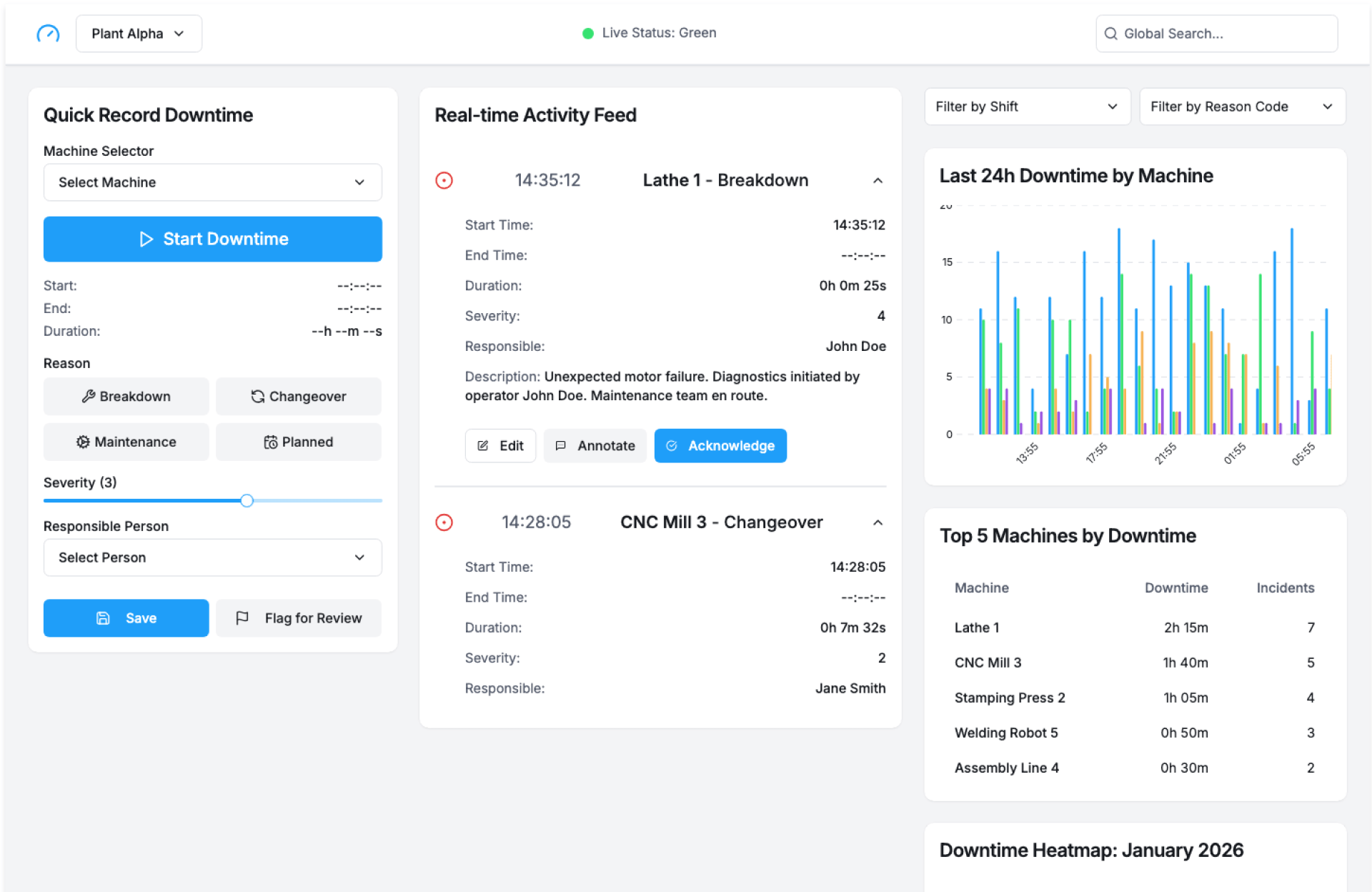The width and height of the screenshot is (1372, 892).
Task: Acknowledge the Lathe 1 breakdown
Action: (720, 446)
